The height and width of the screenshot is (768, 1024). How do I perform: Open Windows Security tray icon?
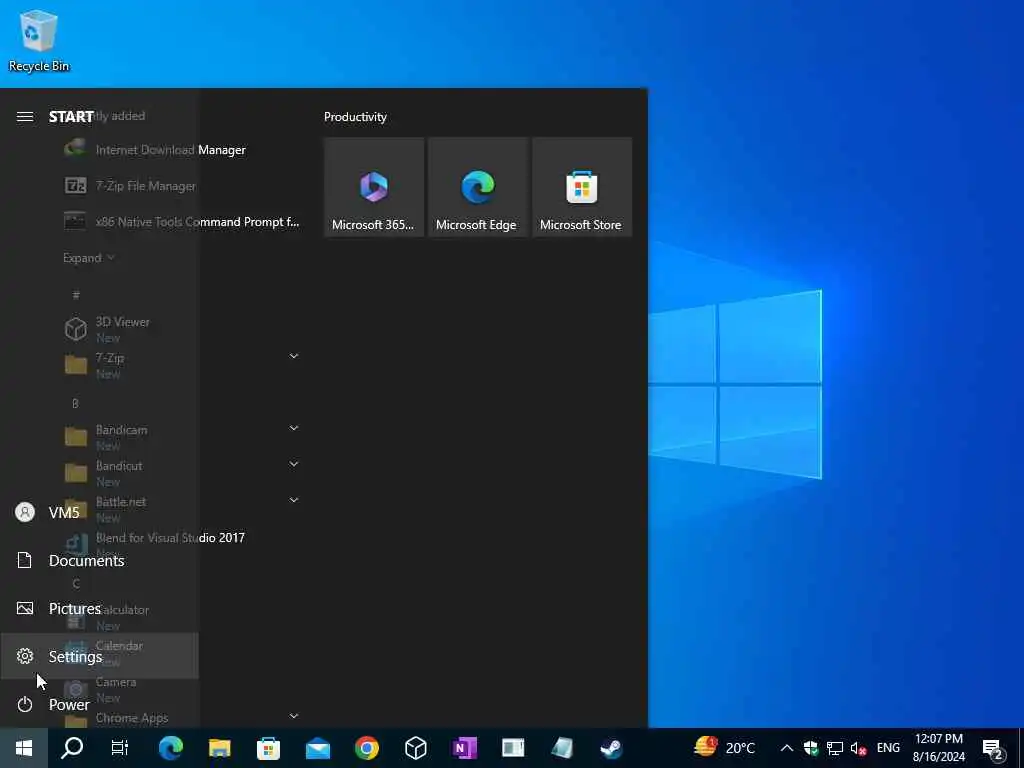tap(811, 748)
